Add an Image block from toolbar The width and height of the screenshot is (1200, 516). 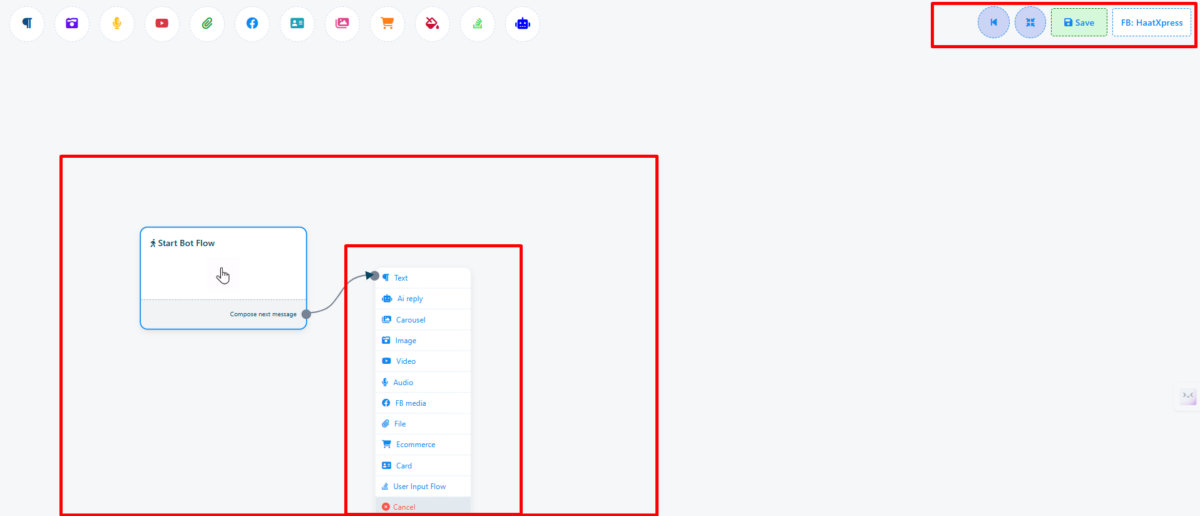72,23
